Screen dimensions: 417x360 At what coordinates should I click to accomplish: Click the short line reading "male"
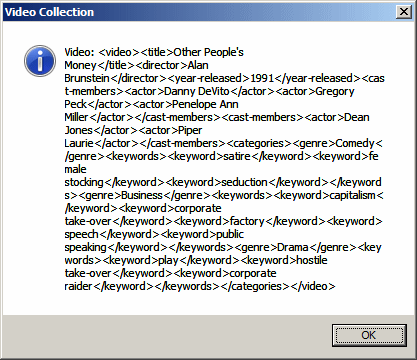pyautogui.click(x=75, y=169)
